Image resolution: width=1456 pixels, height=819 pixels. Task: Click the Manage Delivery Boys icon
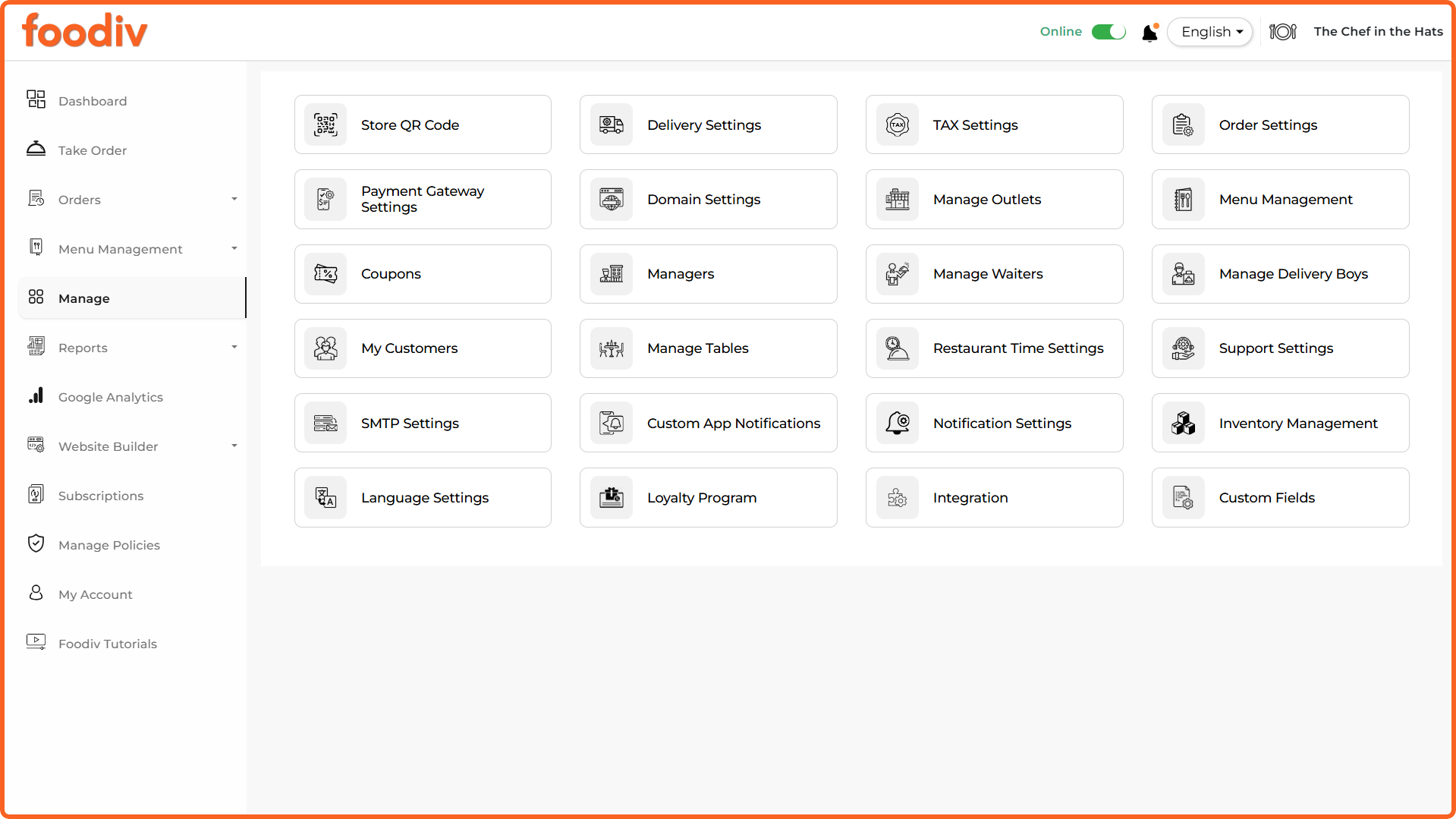tap(1184, 273)
